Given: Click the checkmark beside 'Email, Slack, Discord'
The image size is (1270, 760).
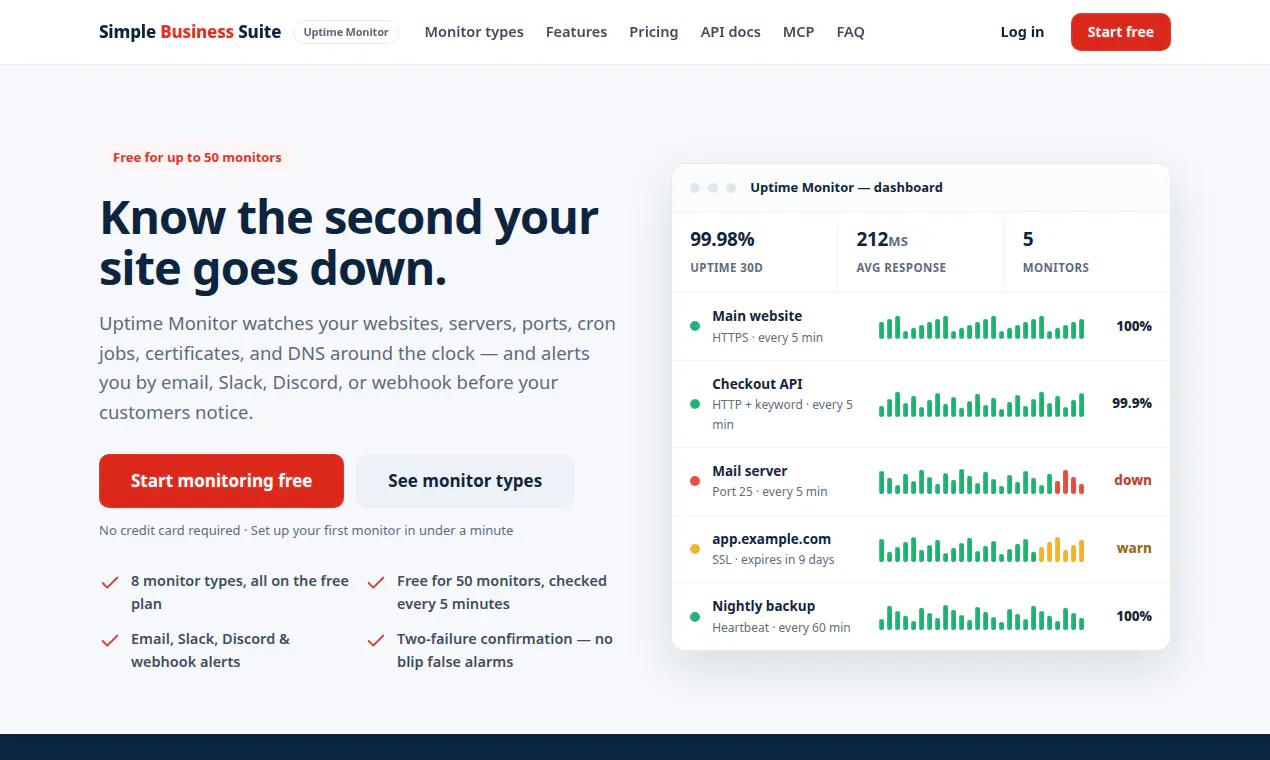Looking at the screenshot, I should click(x=110, y=640).
